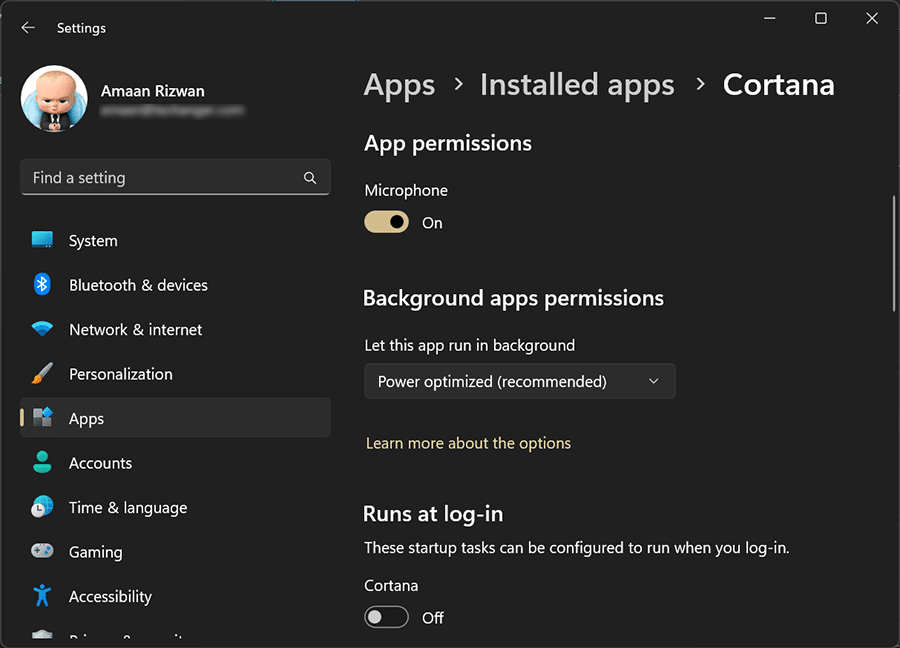Screen dimensions: 900x648
Task: Go to Gaming settings
Action: pos(175,552)
